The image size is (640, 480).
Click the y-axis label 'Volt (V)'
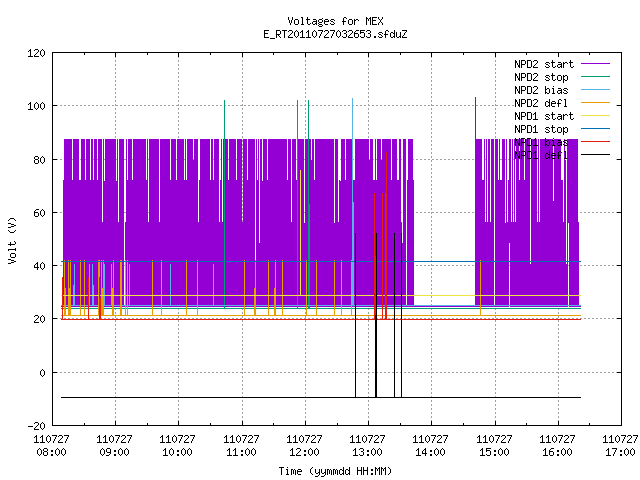[x=12, y=240]
